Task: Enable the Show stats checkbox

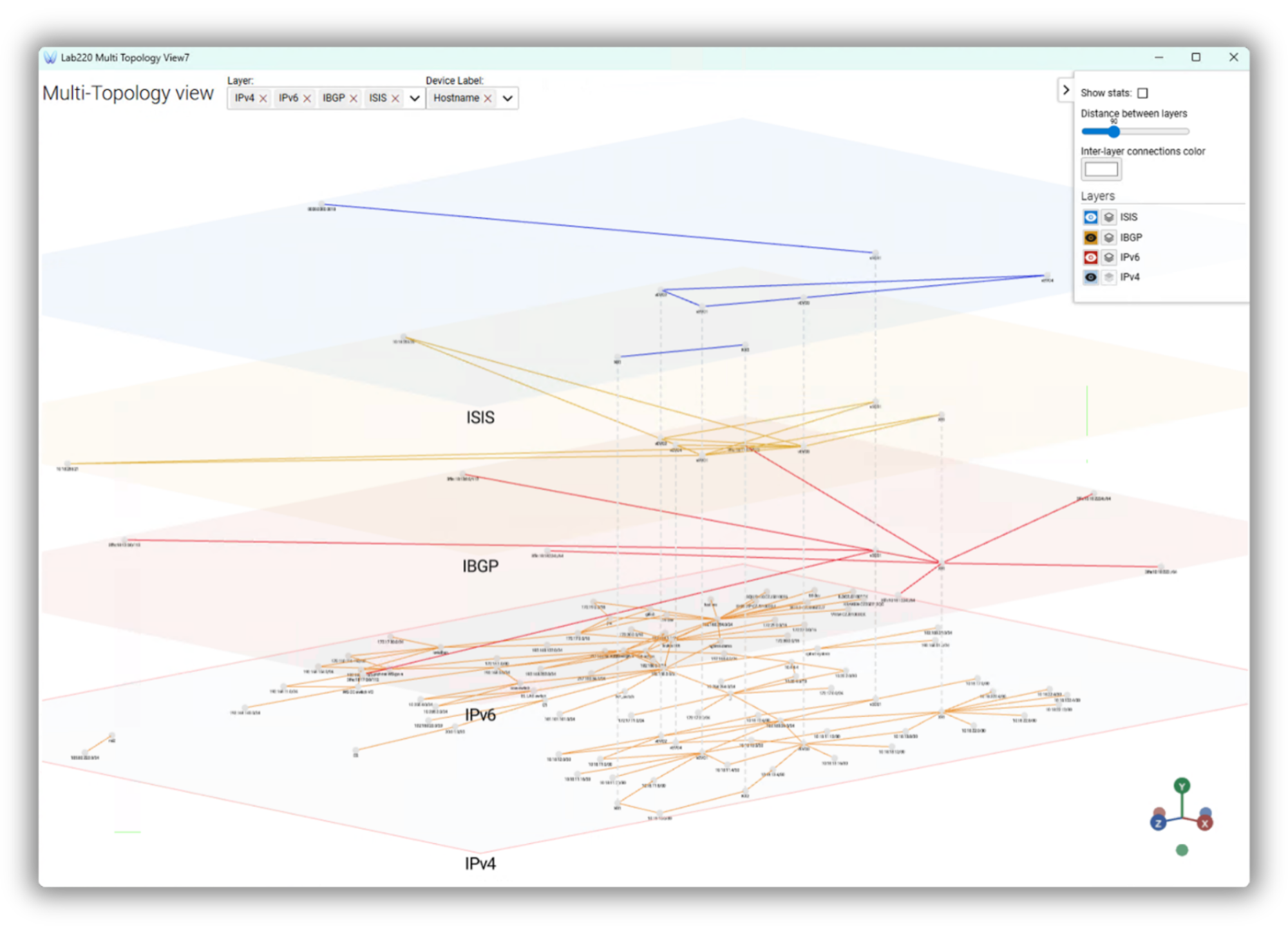Action: (x=1142, y=93)
